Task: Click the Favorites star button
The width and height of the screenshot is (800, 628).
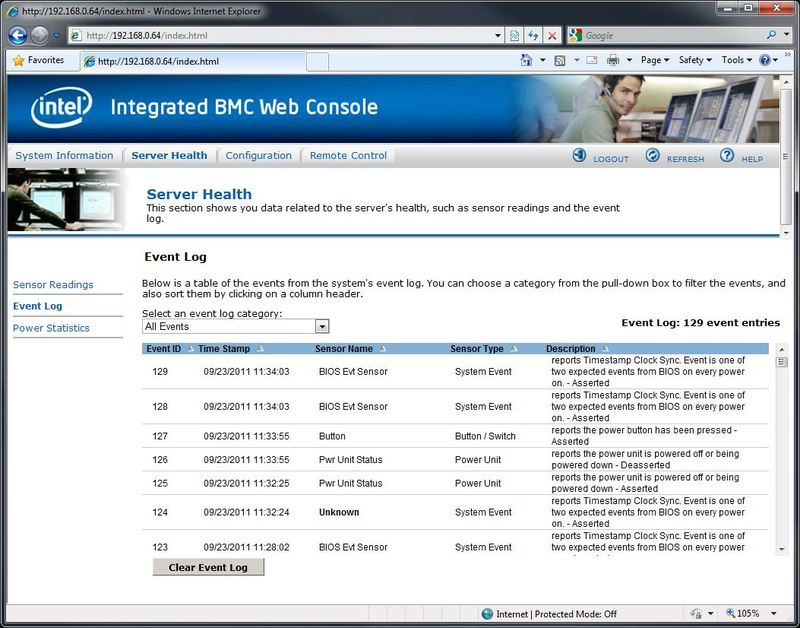Action: pyautogui.click(x=38, y=61)
